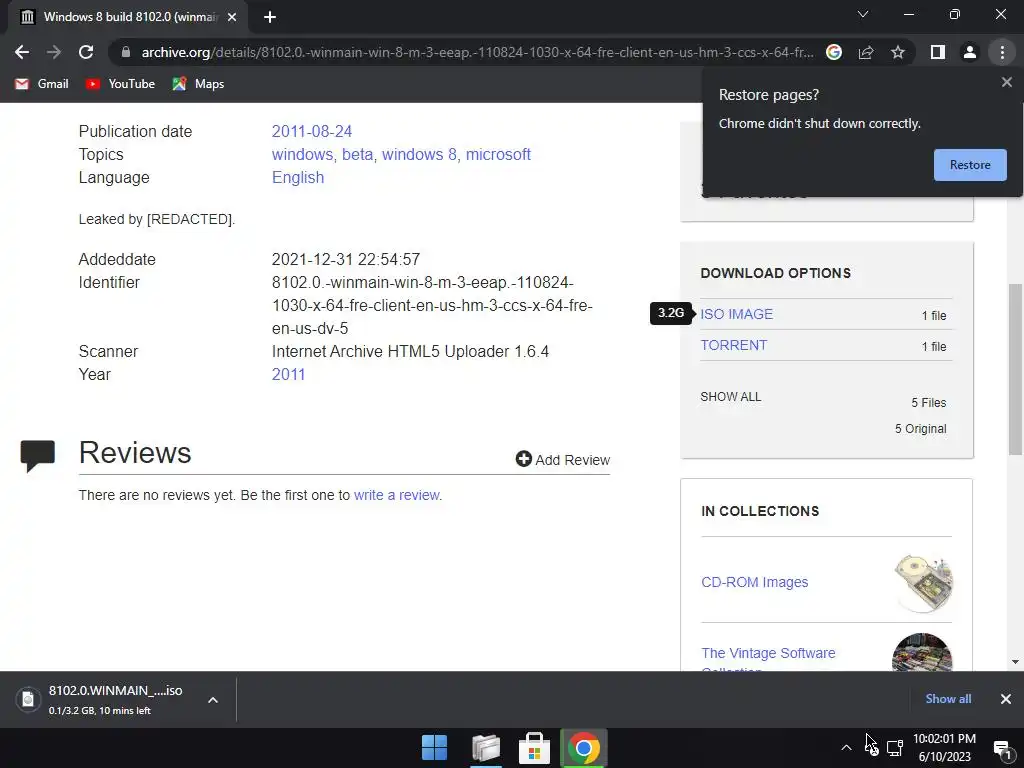This screenshot has width=1024, height=768.
Task: Open Google icon in address bar
Action: [834, 52]
